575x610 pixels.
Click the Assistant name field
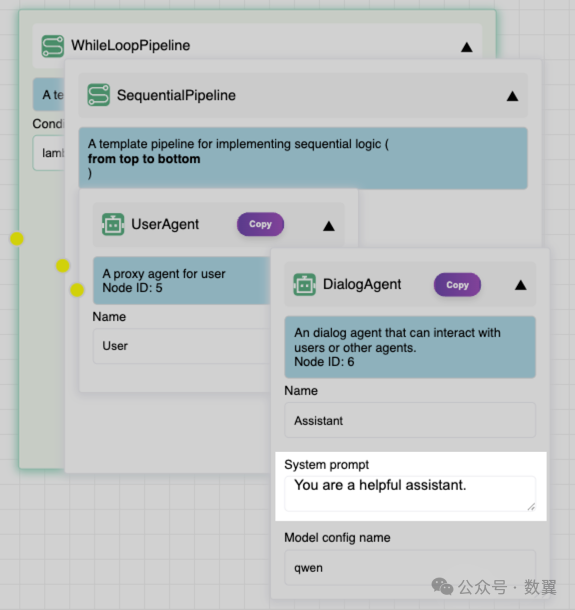(x=410, y=420)
